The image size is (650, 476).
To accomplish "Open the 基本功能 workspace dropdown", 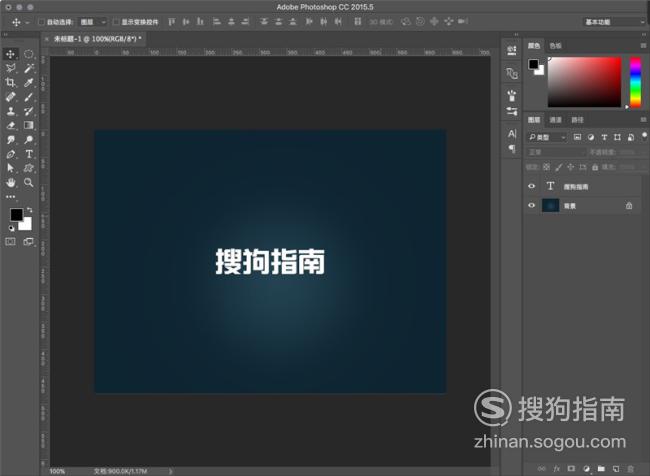I will tap(614, 22).
